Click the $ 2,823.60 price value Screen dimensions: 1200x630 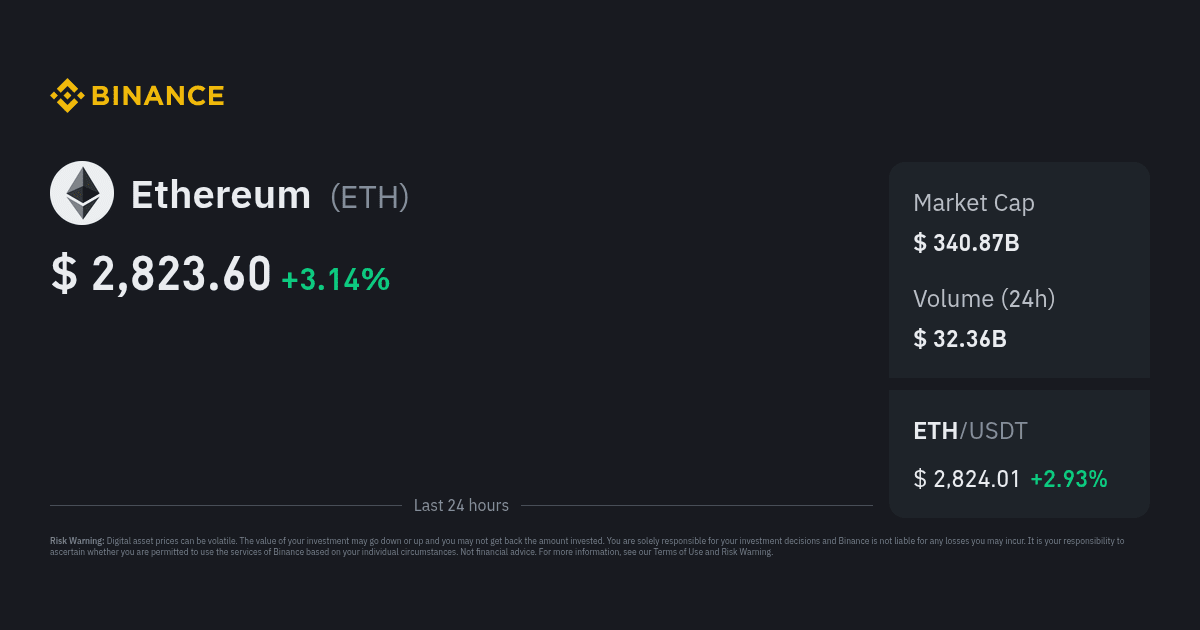(161, 274)
